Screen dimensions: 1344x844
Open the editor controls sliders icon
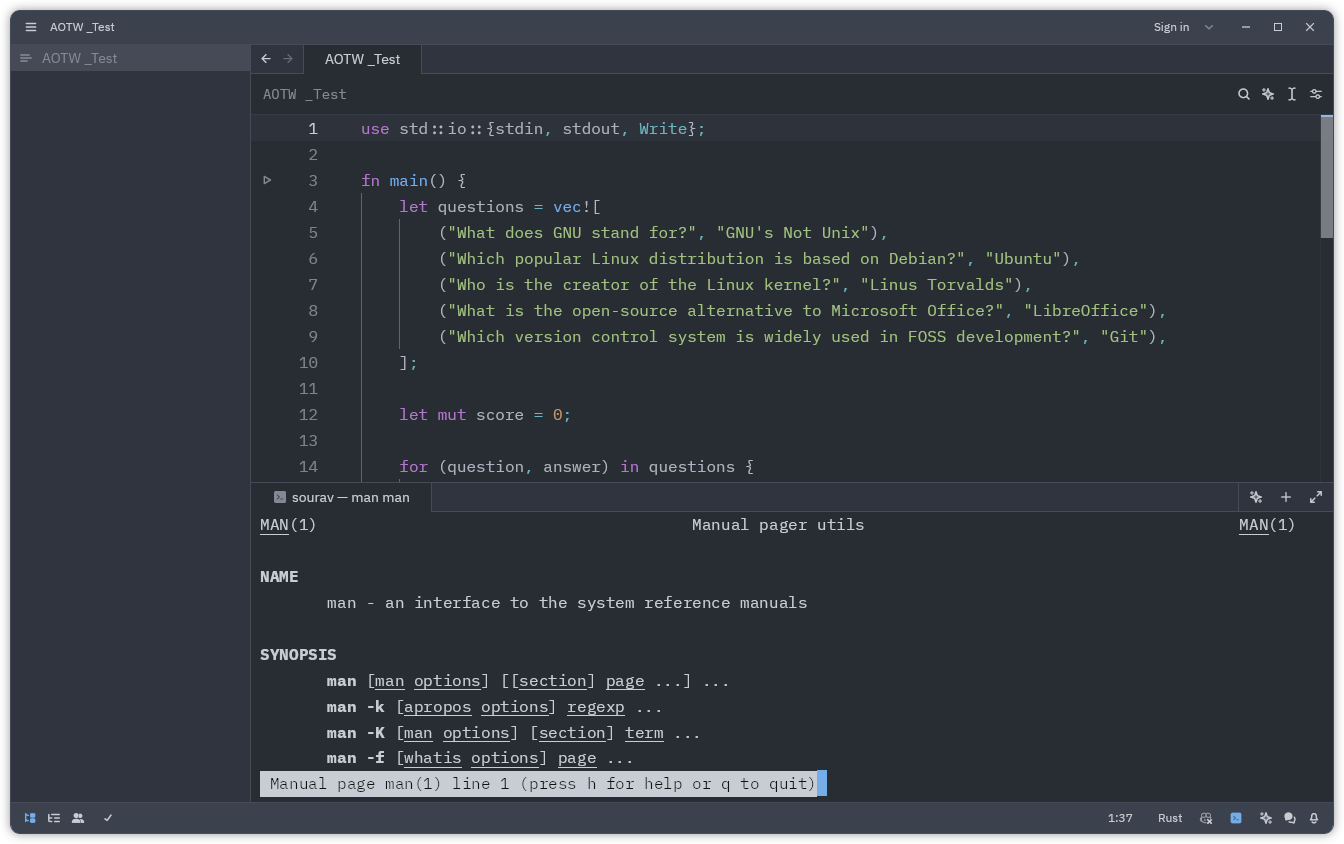[x=1315, y=93]
